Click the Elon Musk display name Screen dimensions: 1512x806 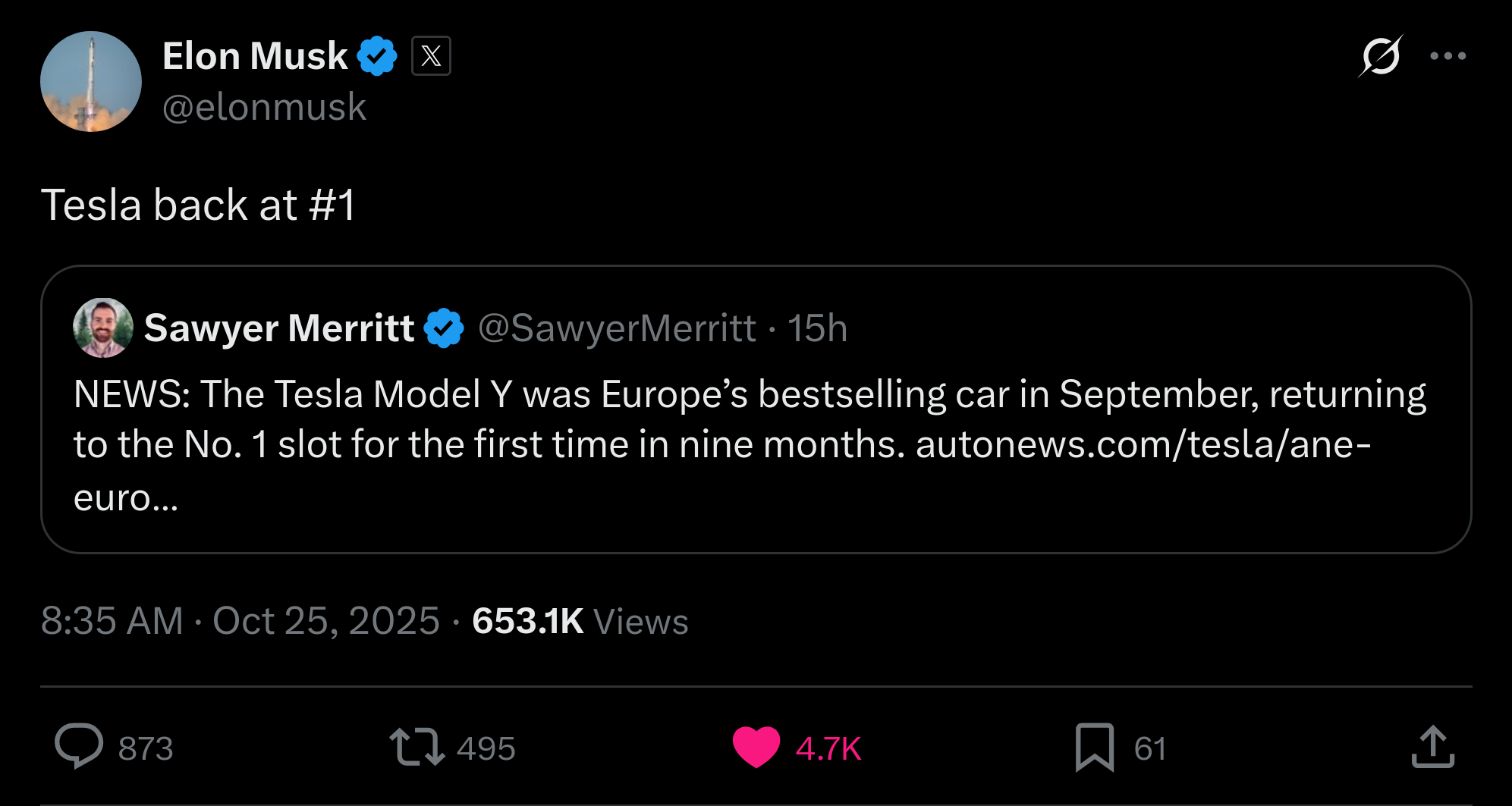click(x=255, y=56)
